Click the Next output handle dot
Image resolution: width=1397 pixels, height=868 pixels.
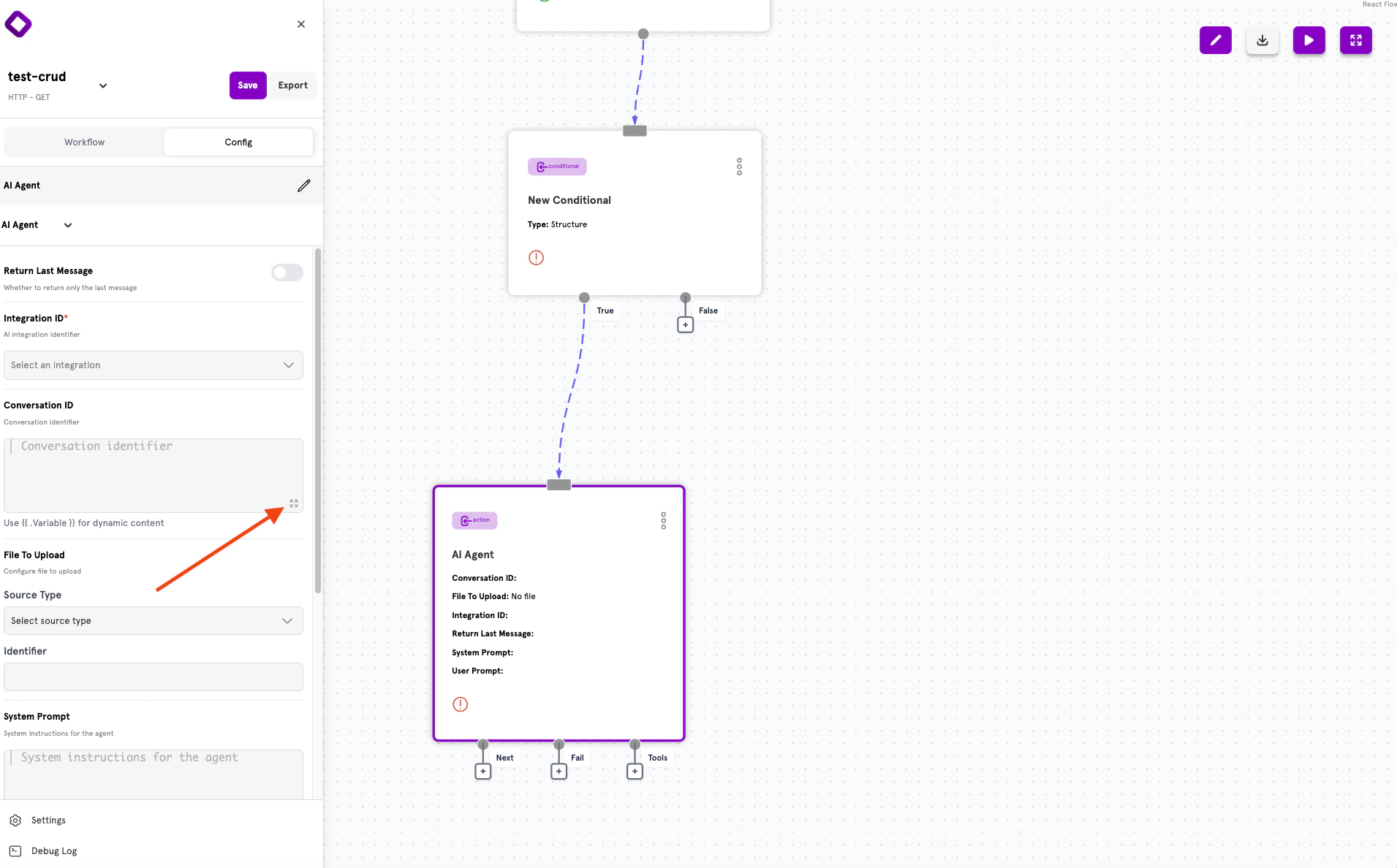click(482, 745)
